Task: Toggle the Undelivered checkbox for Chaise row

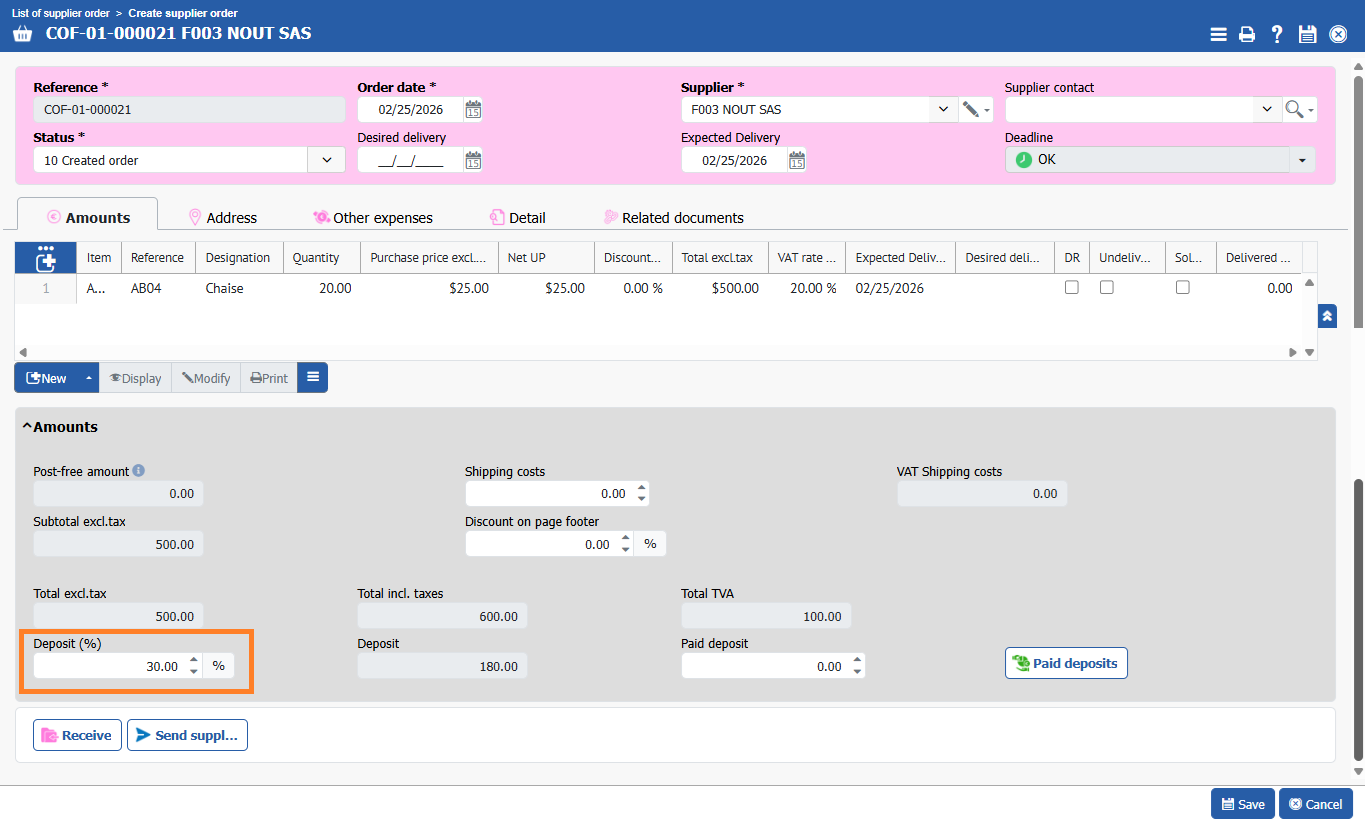Action: 1107,287
